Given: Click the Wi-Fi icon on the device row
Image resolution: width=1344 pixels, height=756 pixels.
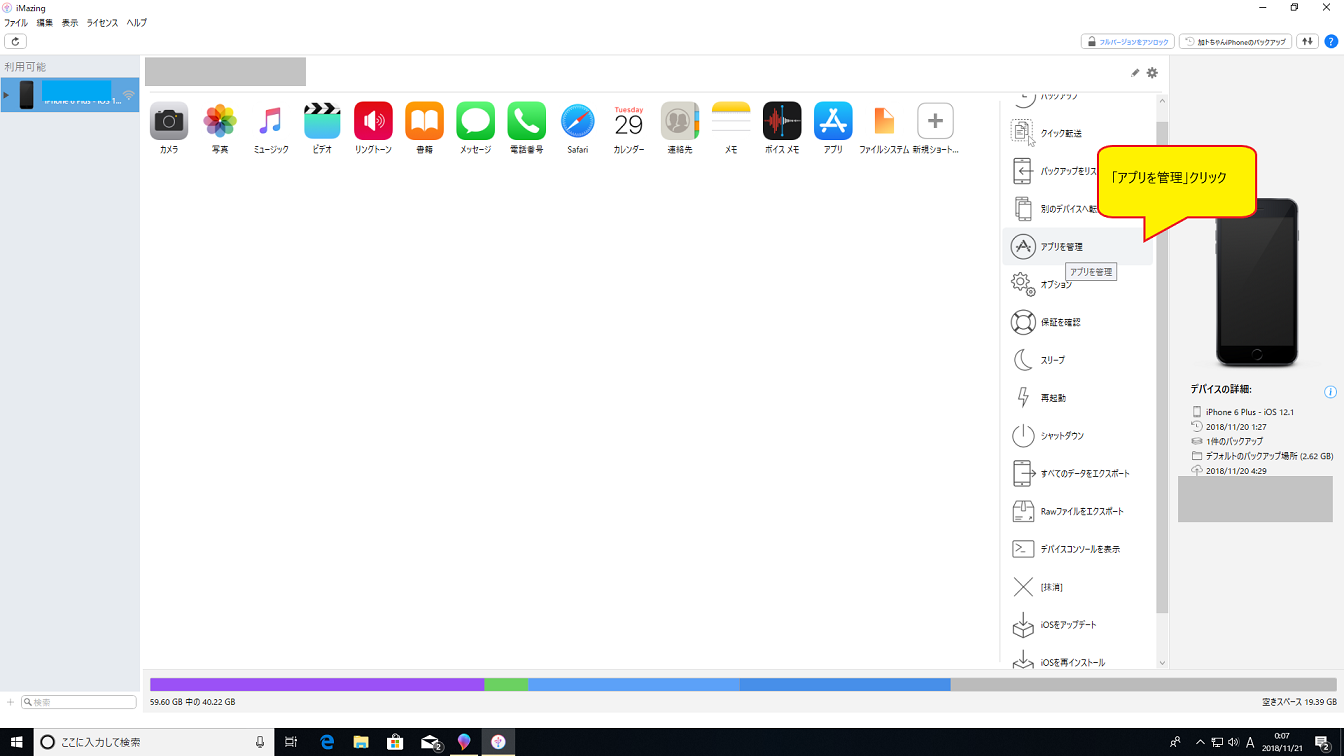Looking at the screenshot, I should [128, 96].
